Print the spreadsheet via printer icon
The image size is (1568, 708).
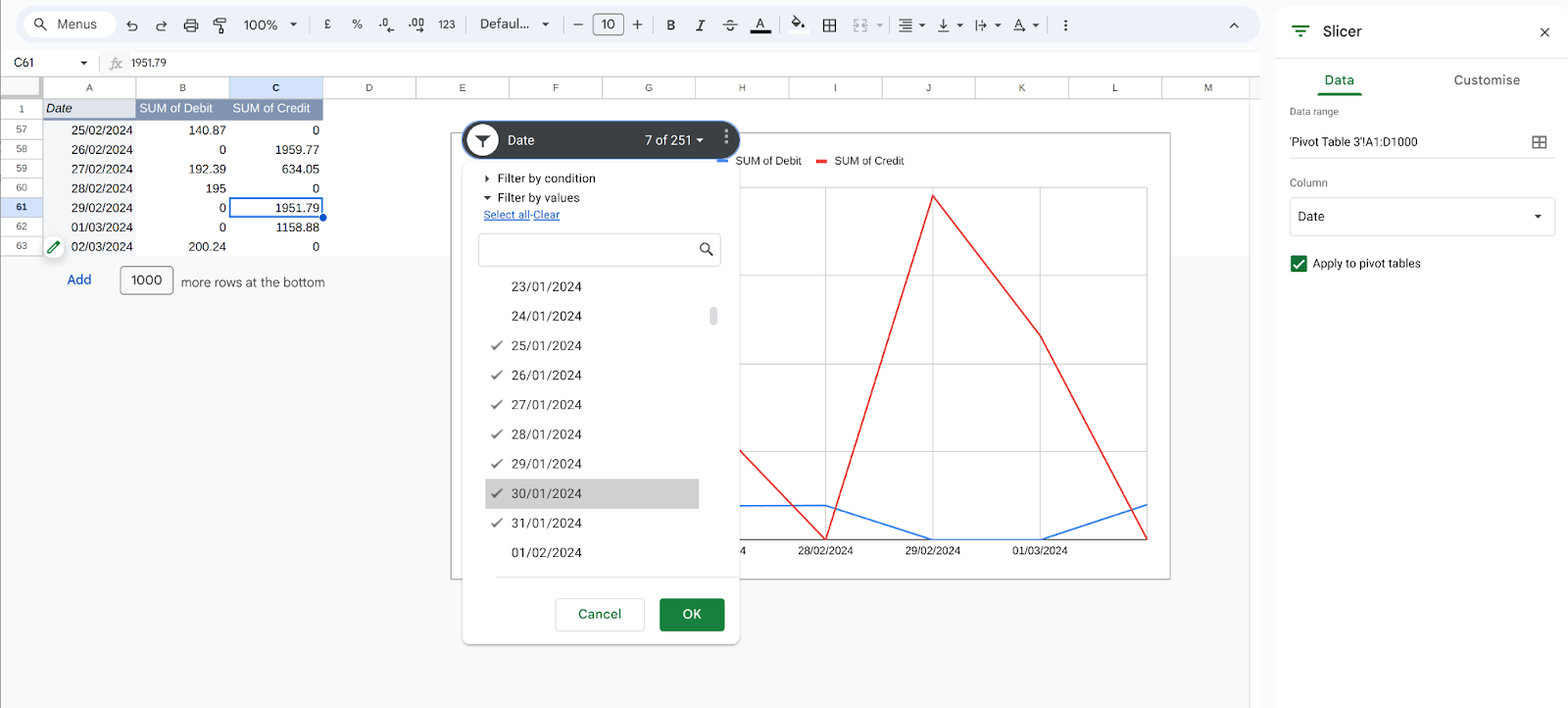191,25
